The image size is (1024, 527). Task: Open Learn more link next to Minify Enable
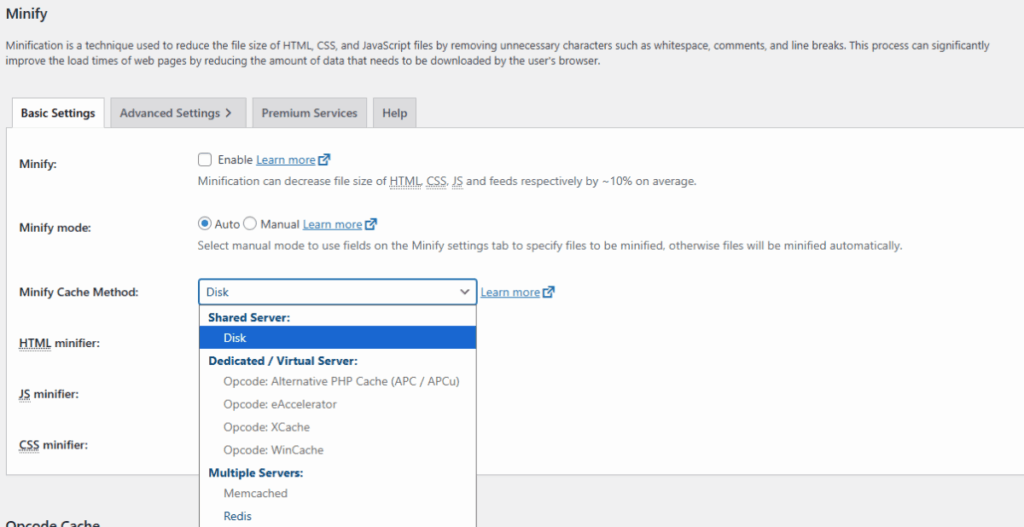coord(285,160)
